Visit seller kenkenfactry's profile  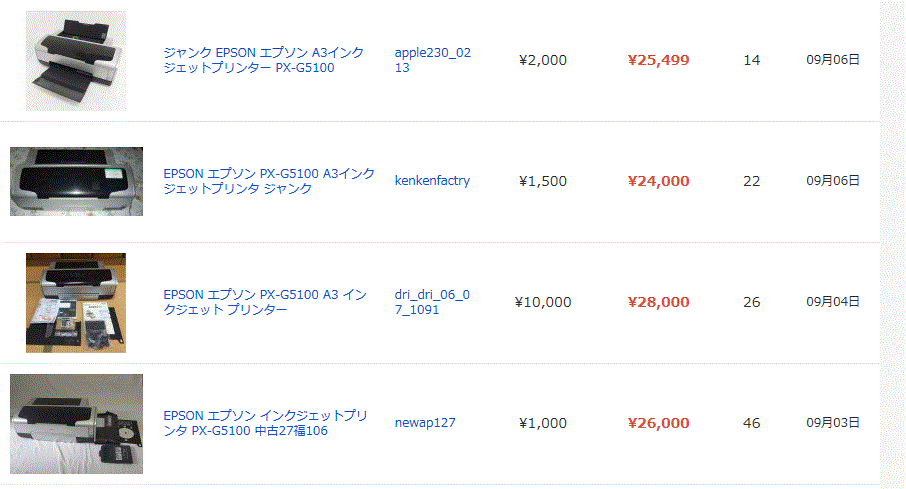[432, 181]
